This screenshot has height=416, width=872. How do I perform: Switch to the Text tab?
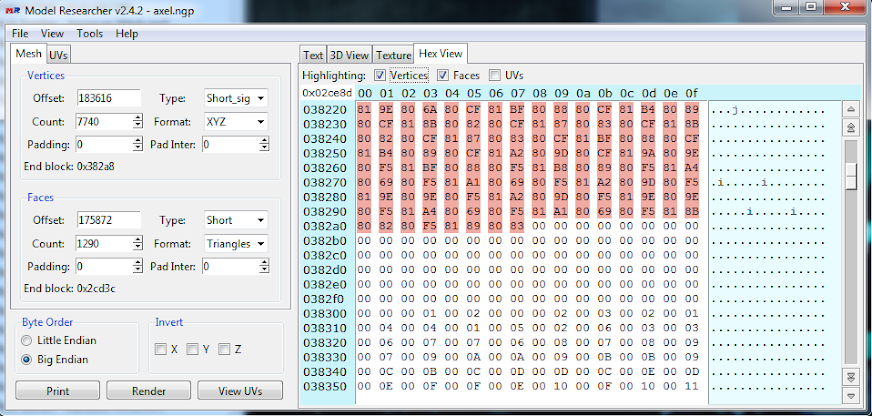pos(313,55)
